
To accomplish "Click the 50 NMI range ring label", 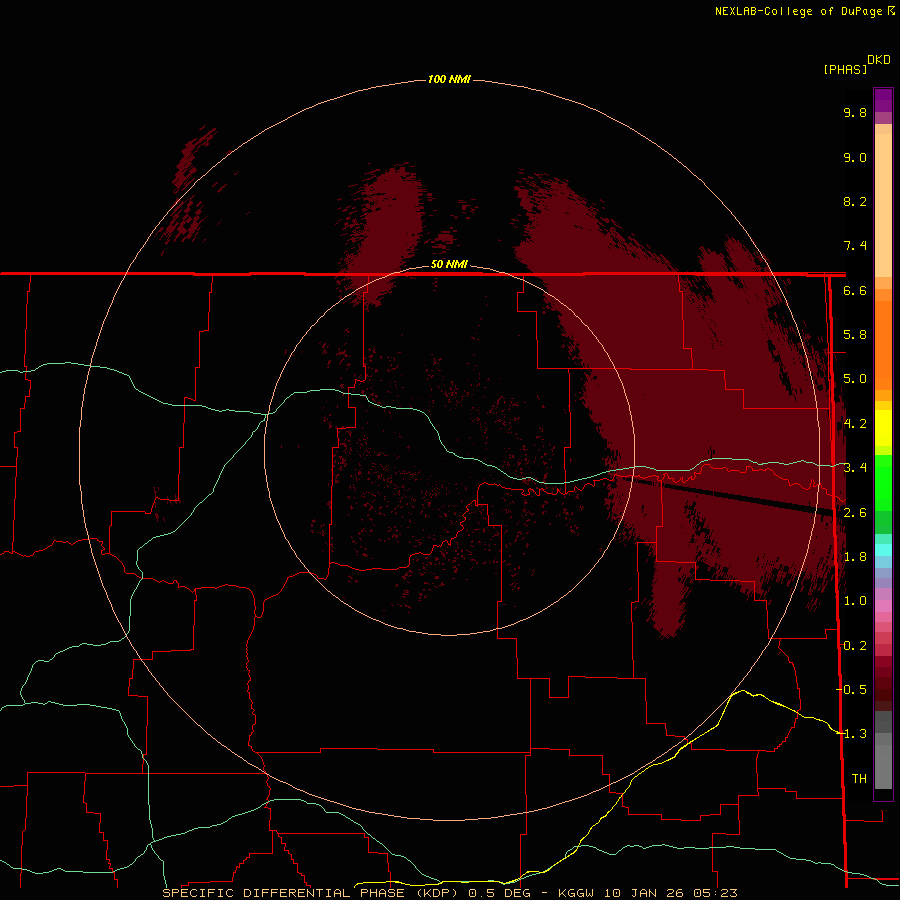I will [449, 264].
